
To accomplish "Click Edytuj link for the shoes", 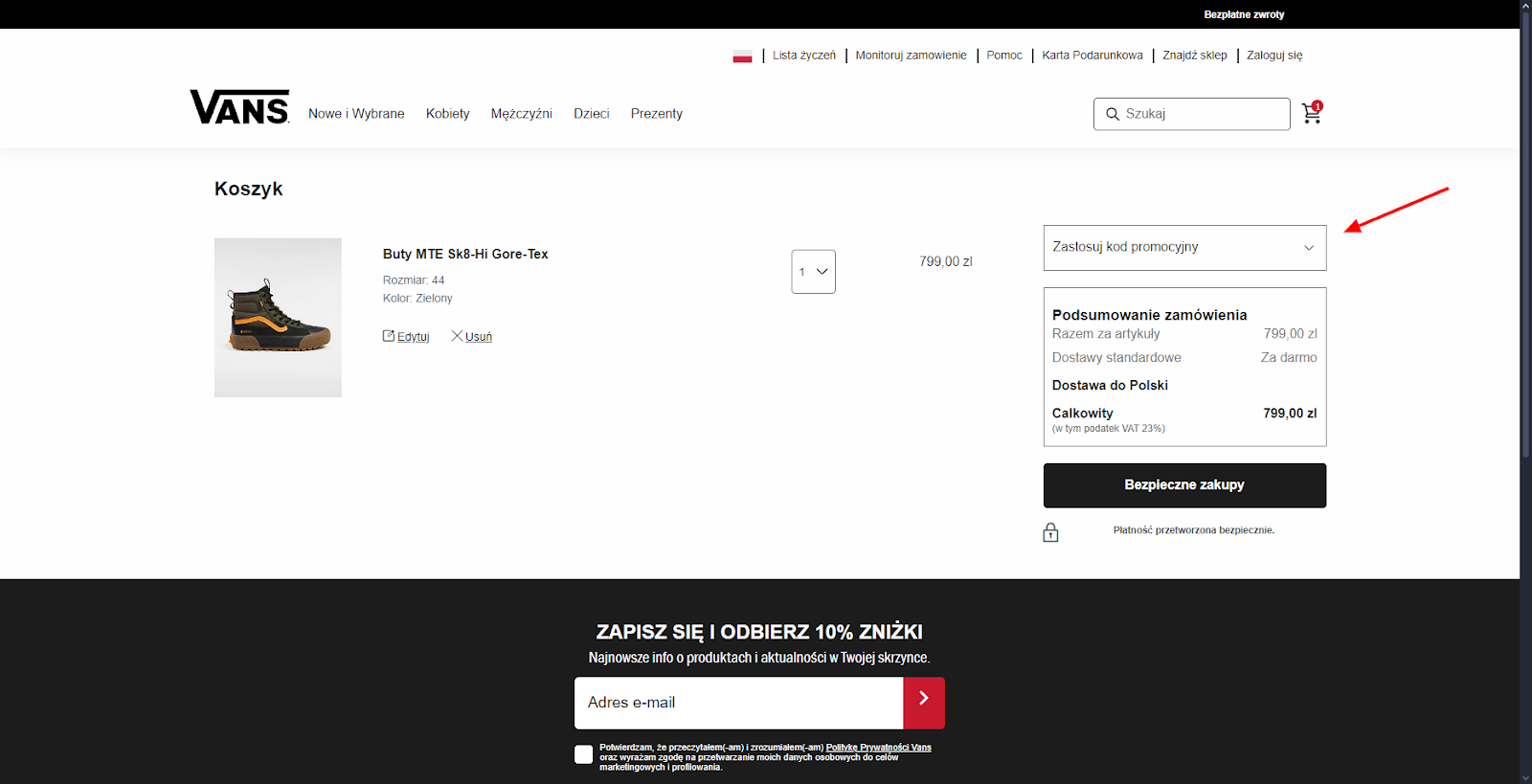I will [414, 337].
